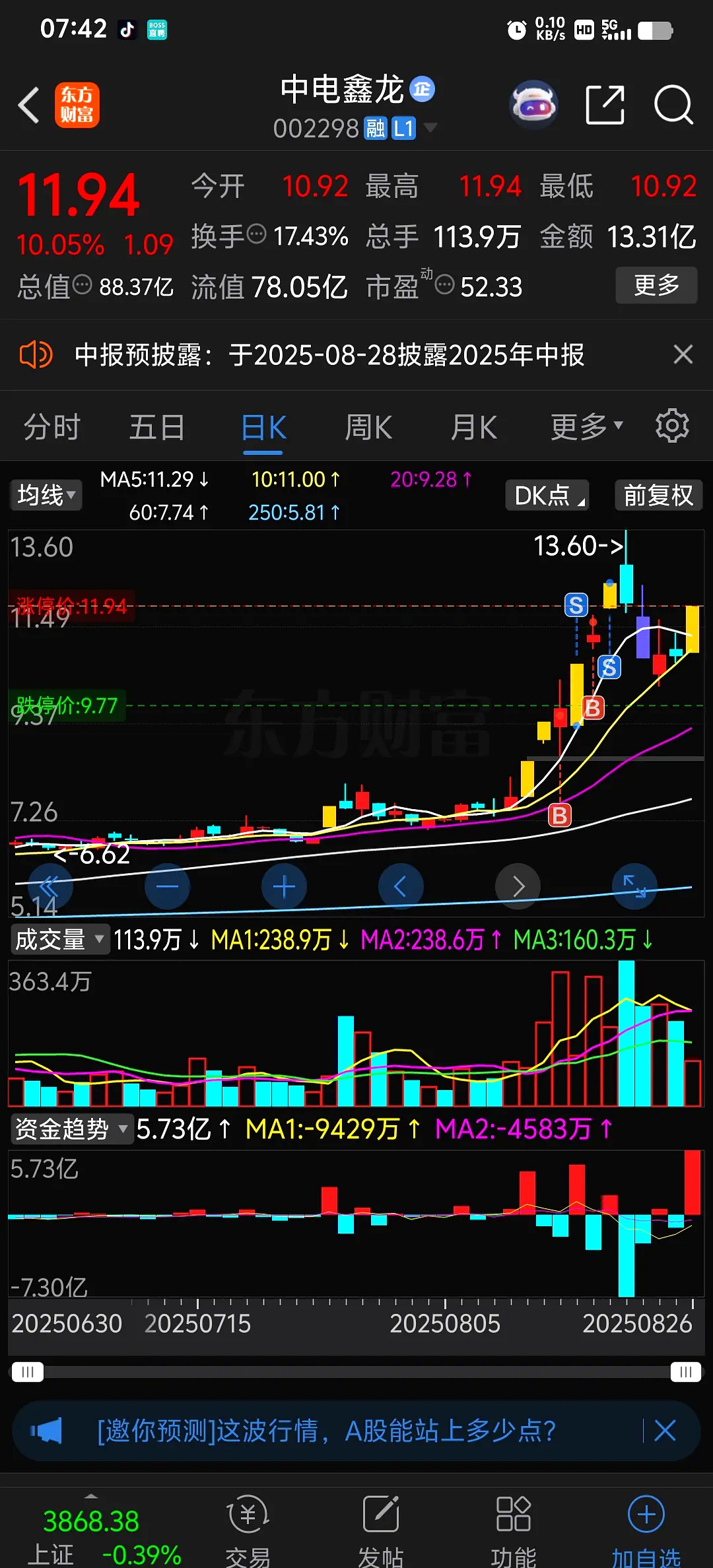Tap the back arrow icon
713x1568 pixels.
click(29, 105)
